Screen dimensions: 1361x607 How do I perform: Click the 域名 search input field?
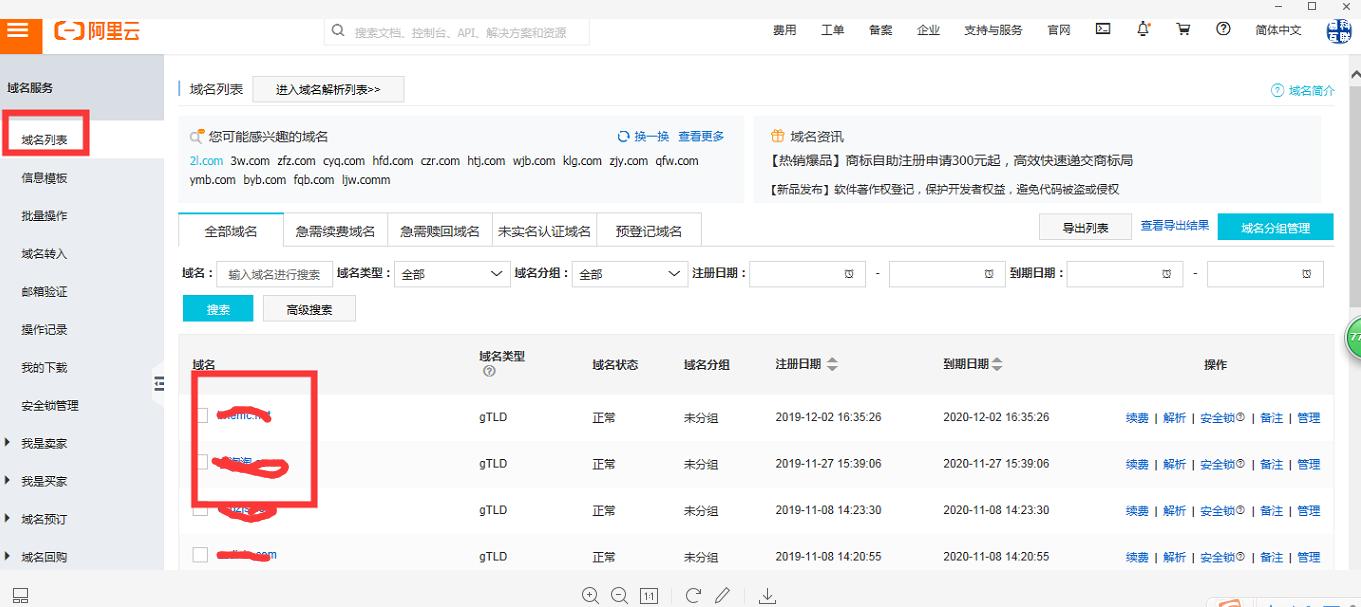[274, 274]
